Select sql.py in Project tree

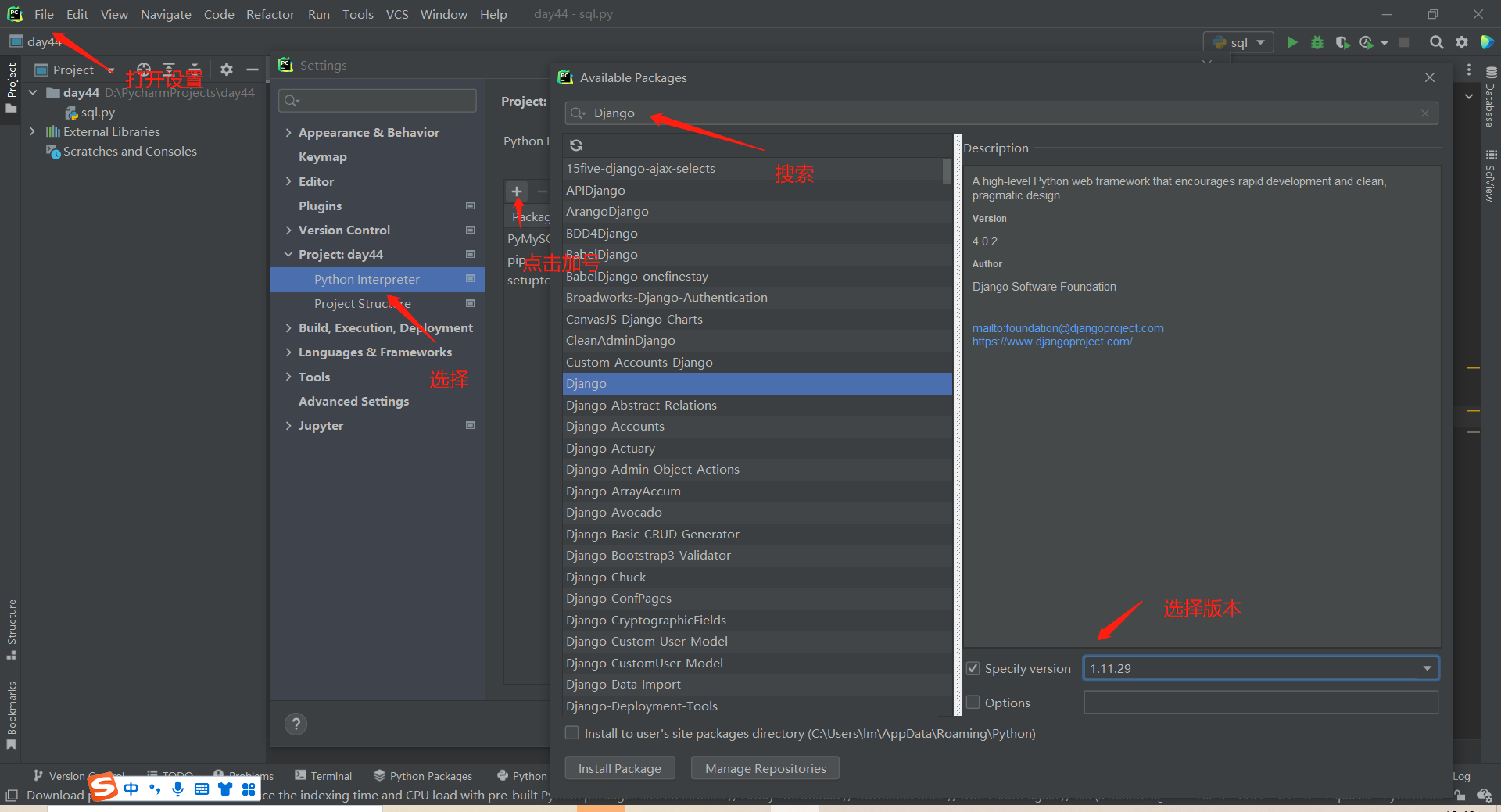click(x=91, y=113)
